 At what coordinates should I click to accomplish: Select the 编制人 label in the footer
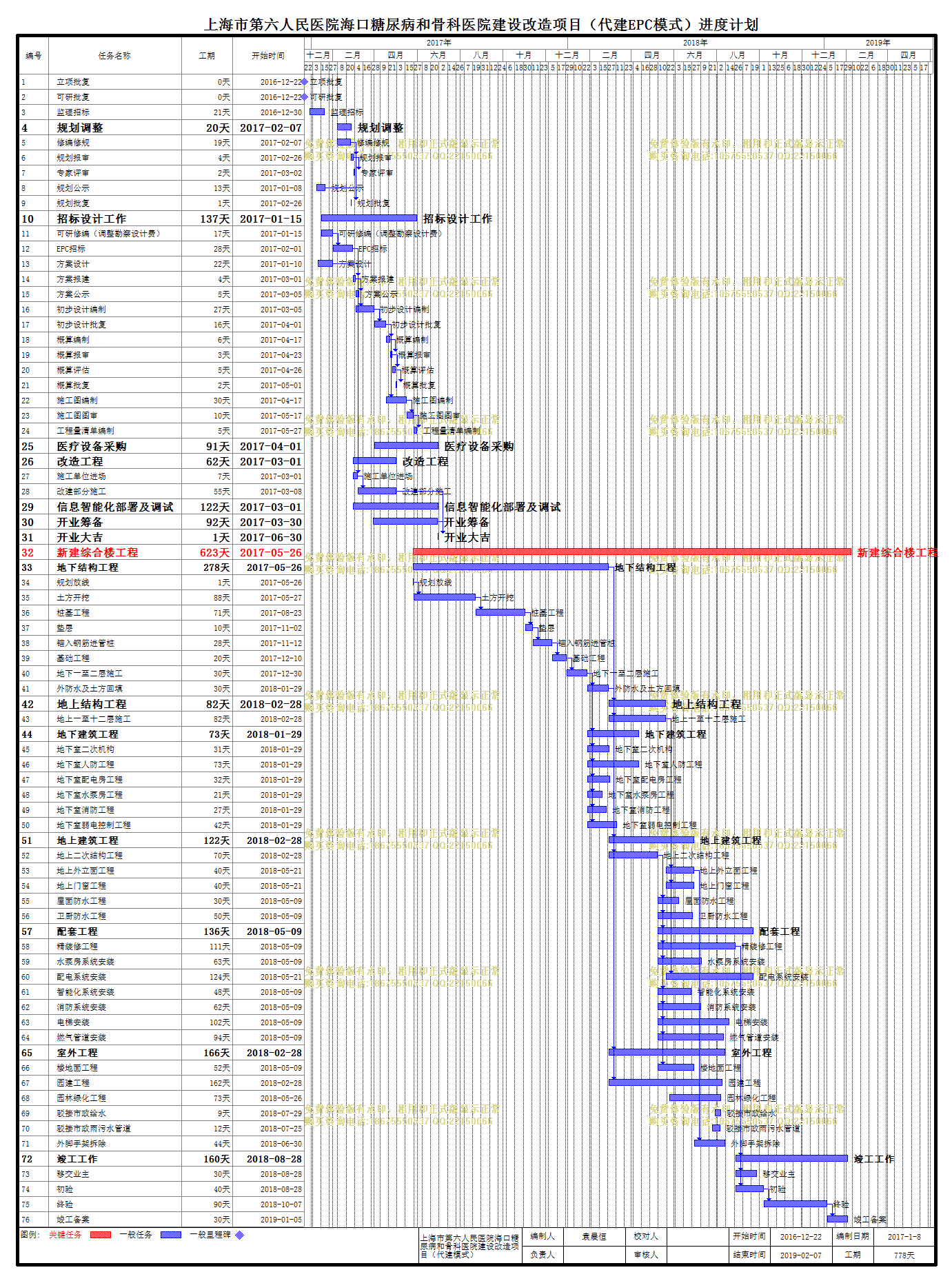click(543, 1237)
